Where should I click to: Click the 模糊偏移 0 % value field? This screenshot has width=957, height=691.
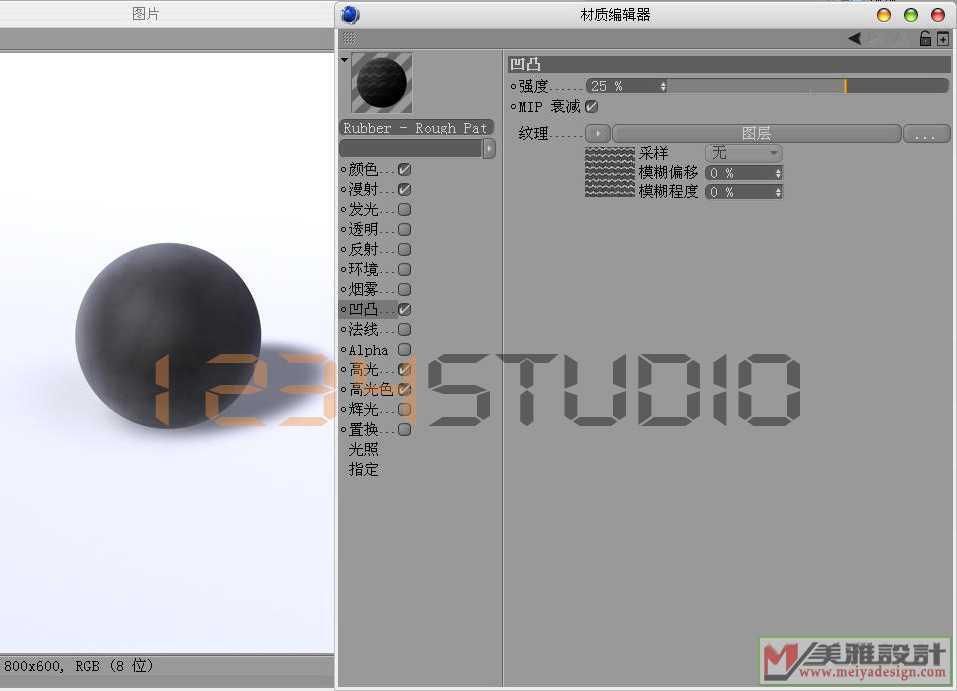tap(739, 173)
